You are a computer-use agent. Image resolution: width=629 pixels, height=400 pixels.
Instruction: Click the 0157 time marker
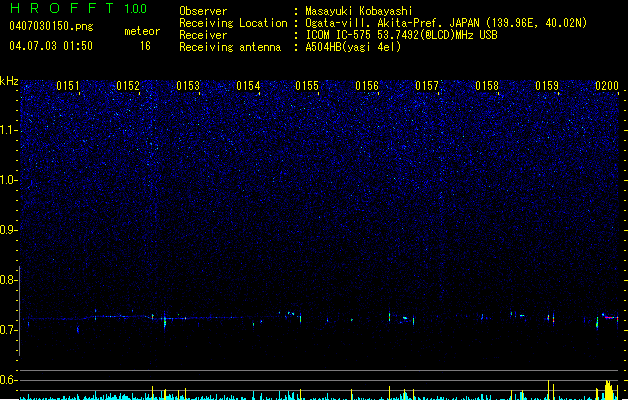(x=427, y=86)
